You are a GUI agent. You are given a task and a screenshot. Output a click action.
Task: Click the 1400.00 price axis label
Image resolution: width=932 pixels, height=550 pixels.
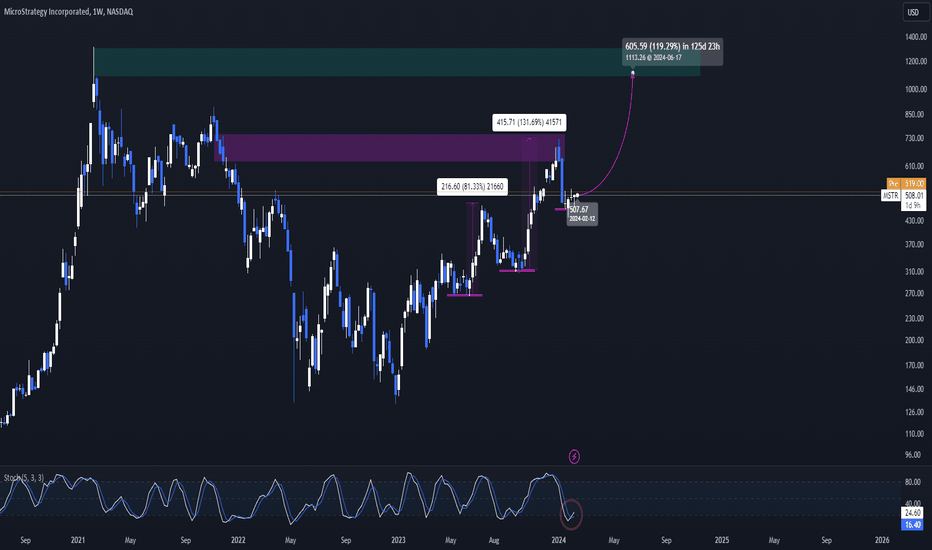coord(915,37)
